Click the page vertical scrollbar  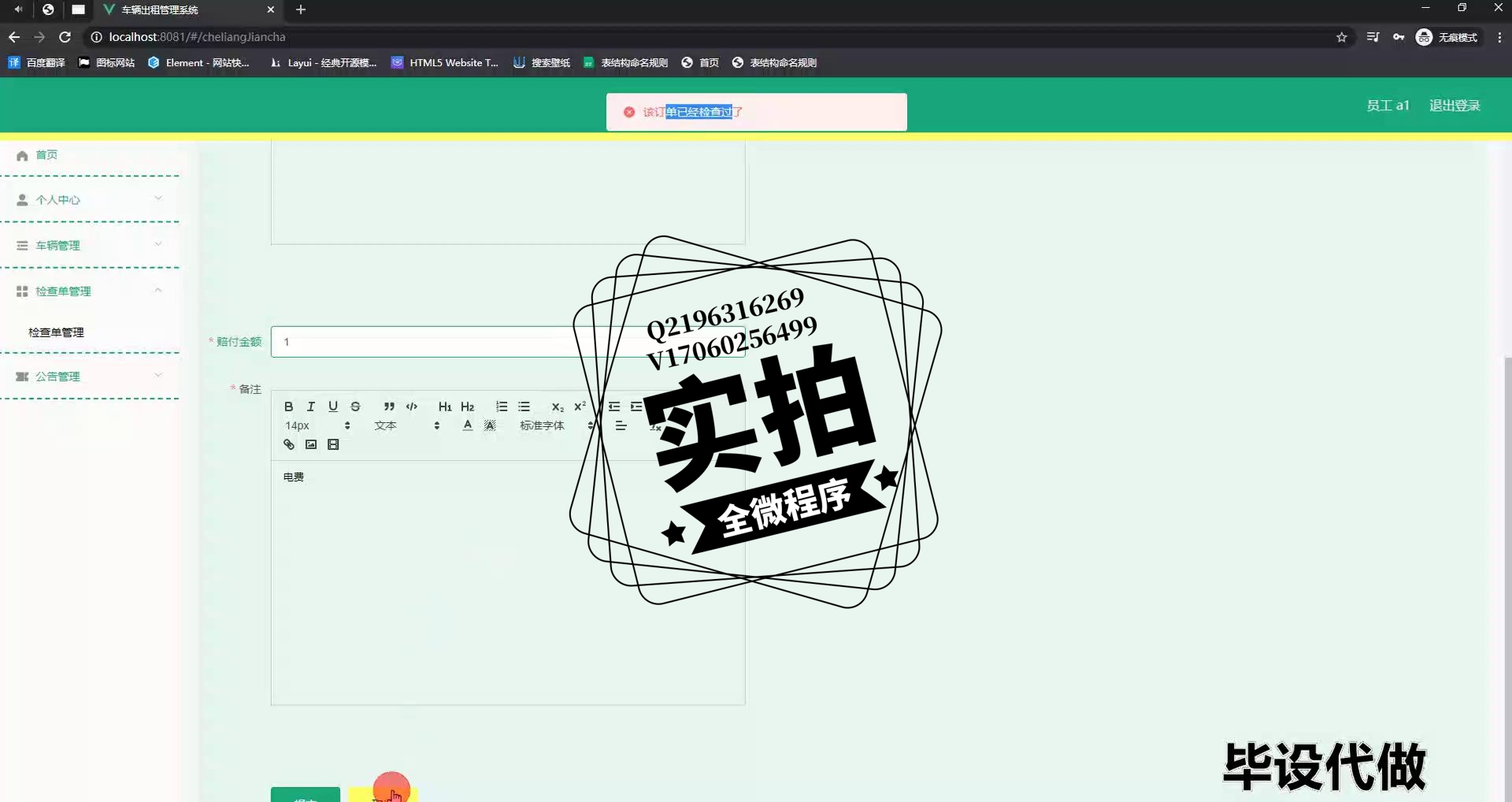[x=1507, y=579]
